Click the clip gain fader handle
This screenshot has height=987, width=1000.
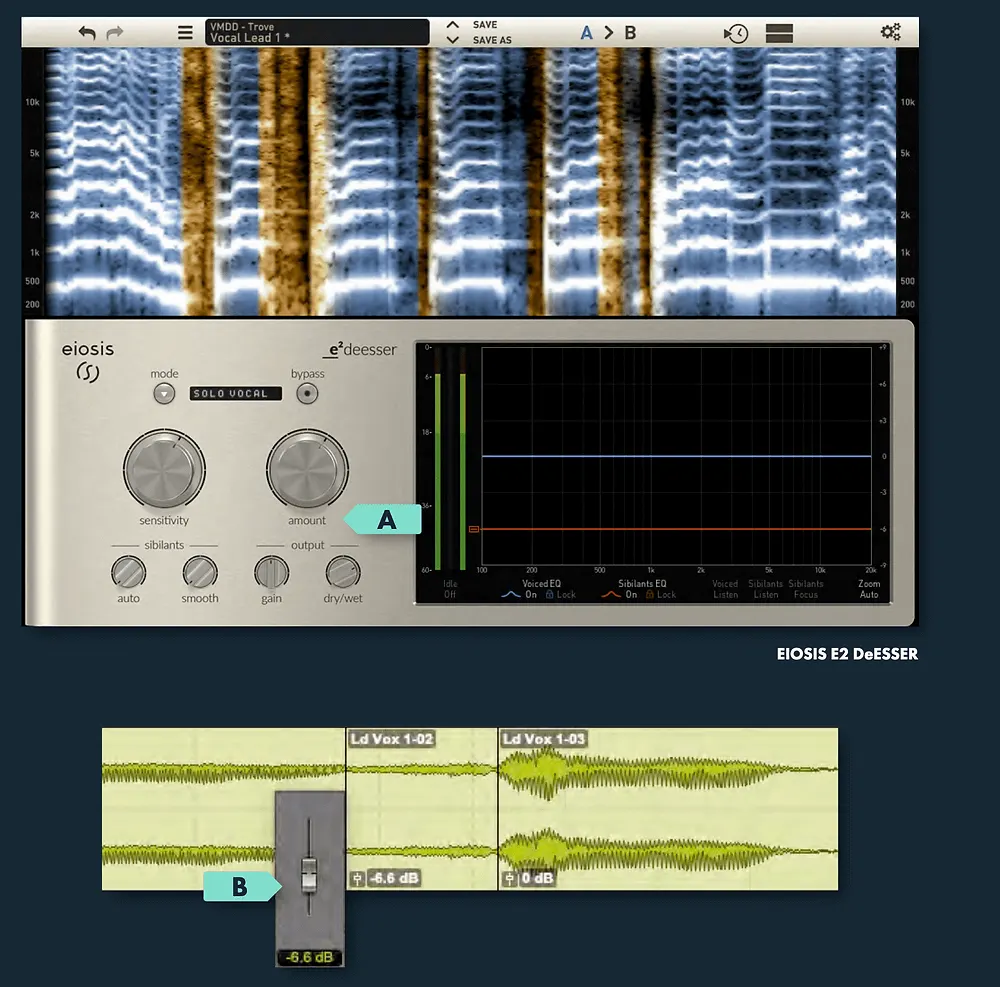309,874
